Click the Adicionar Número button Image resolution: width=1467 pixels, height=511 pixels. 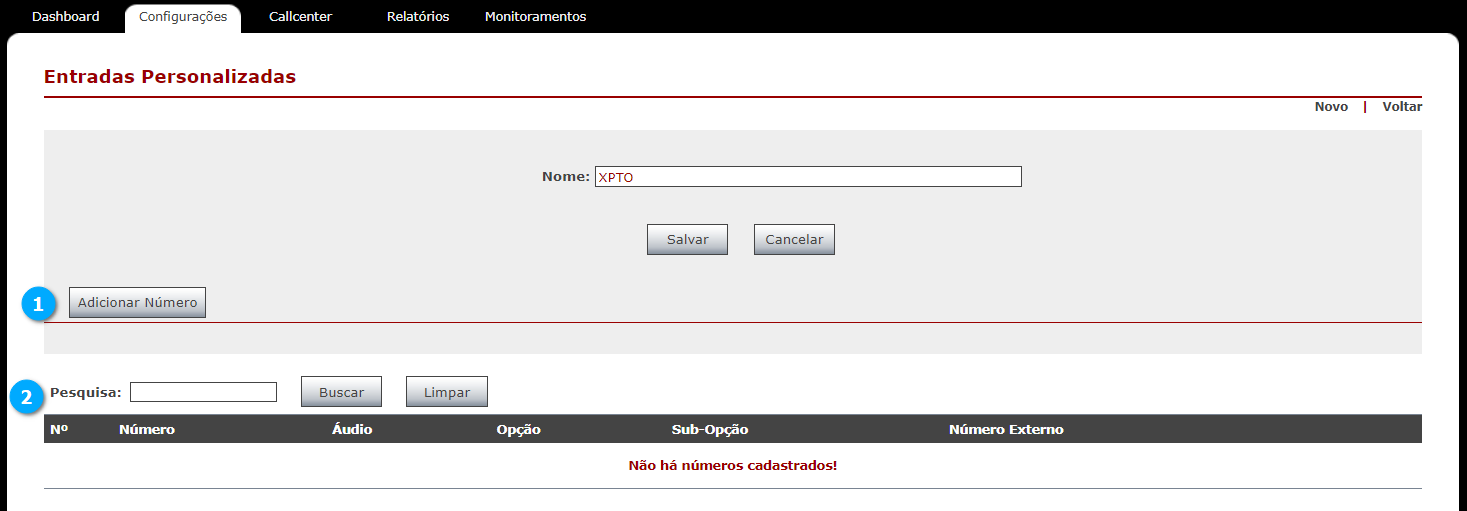click(x=137, y=303)
